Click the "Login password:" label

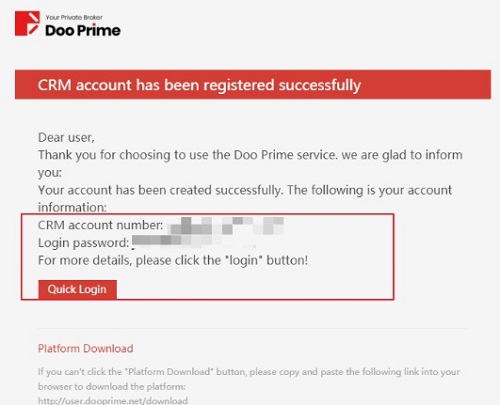coord(83,243)
